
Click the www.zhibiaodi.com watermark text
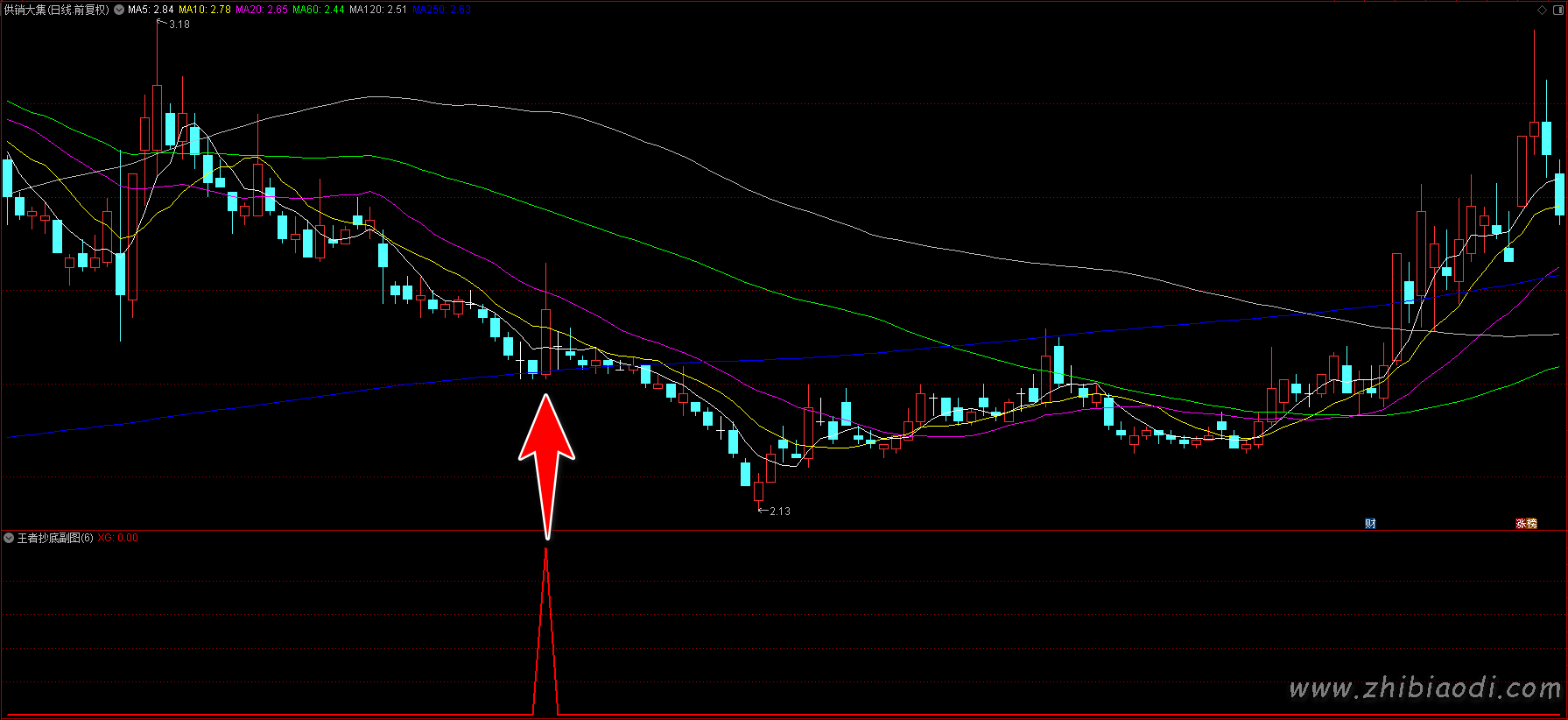(x=1424, y=688)
